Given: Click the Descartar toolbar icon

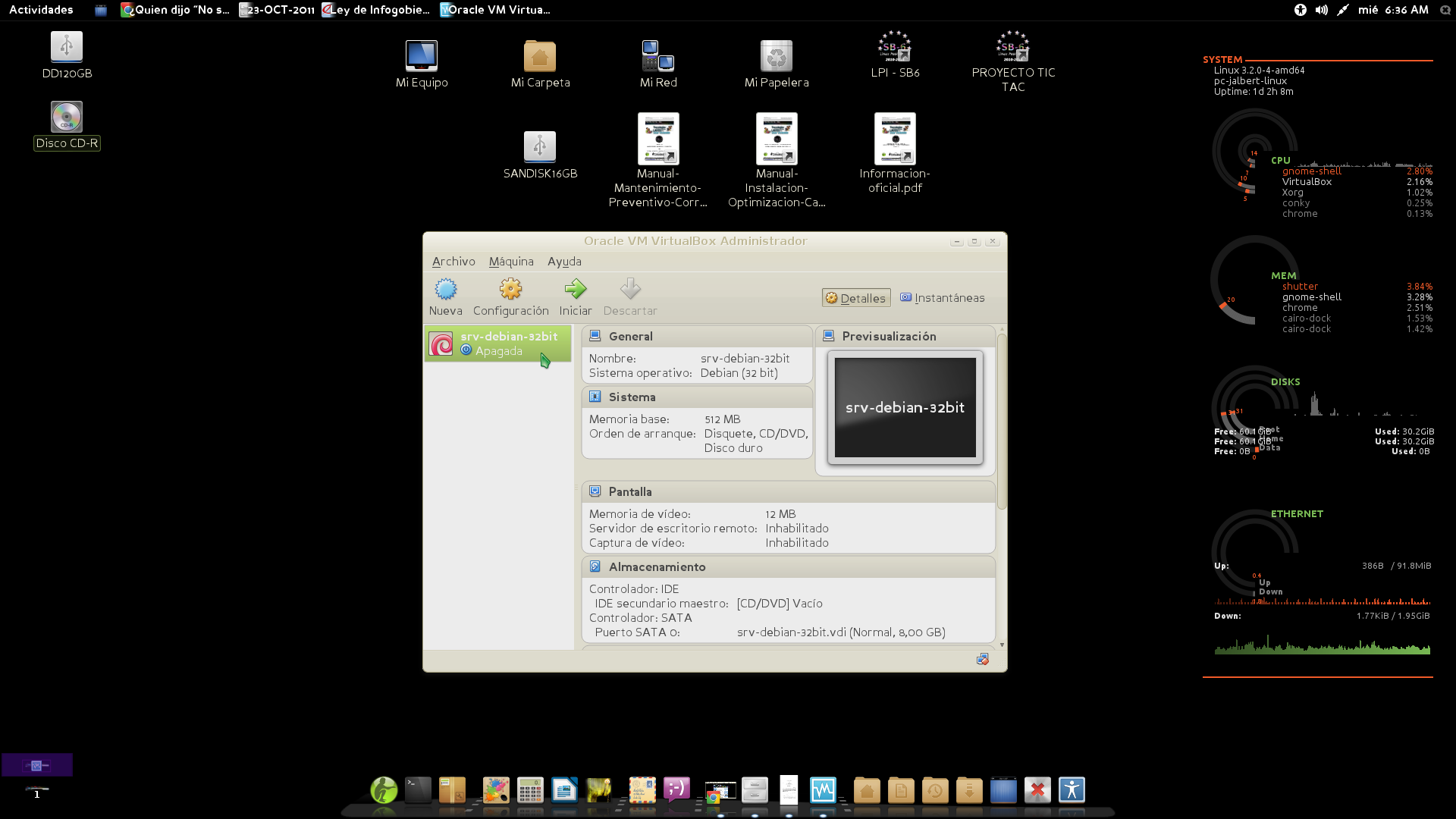Looking at the screenshot, I should [629, 289].
